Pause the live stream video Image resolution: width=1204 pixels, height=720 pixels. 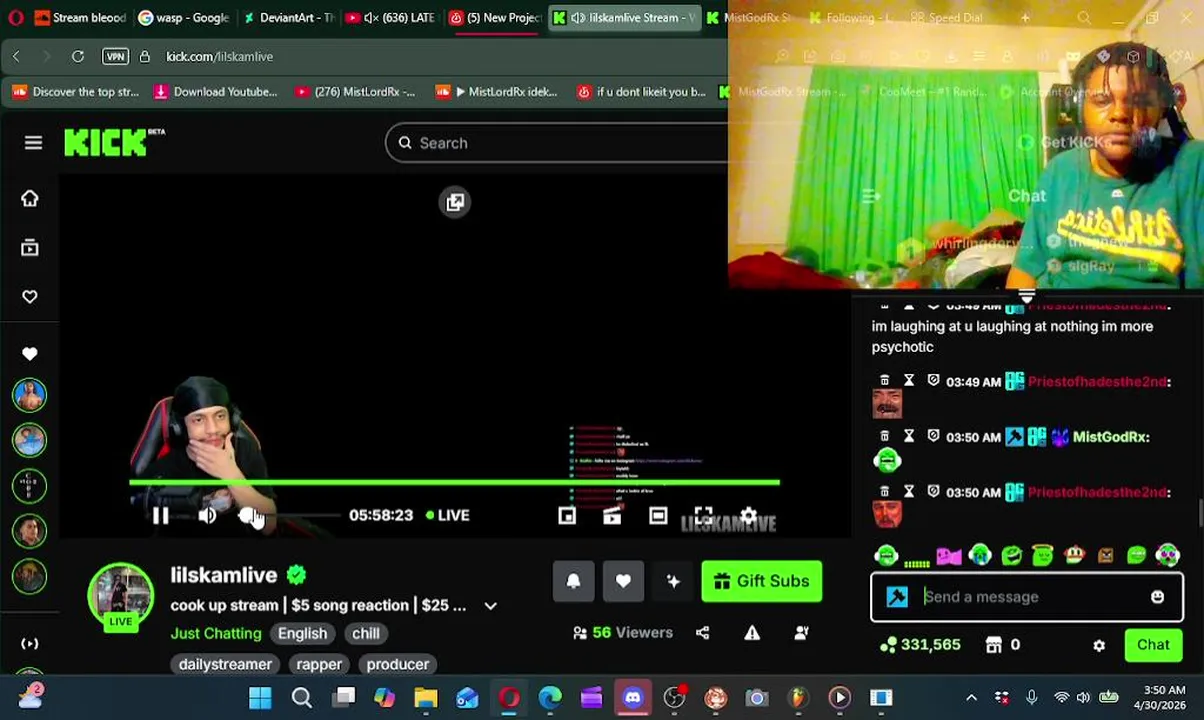click(160, 515)
